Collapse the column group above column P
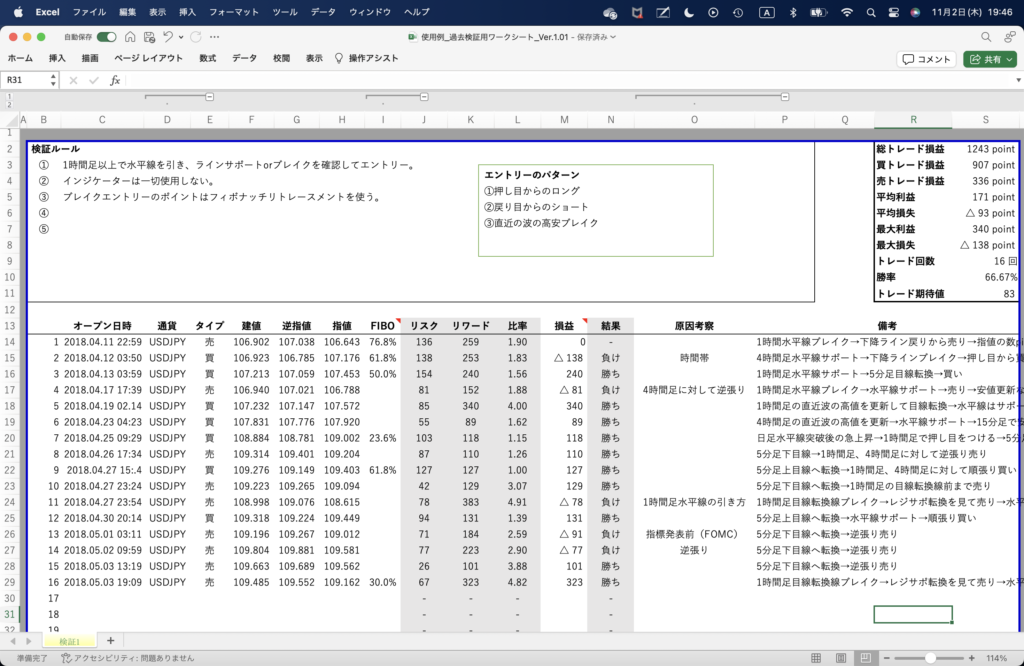The width and height of the screenshot is (1024, 666). (x=784, y=96)
